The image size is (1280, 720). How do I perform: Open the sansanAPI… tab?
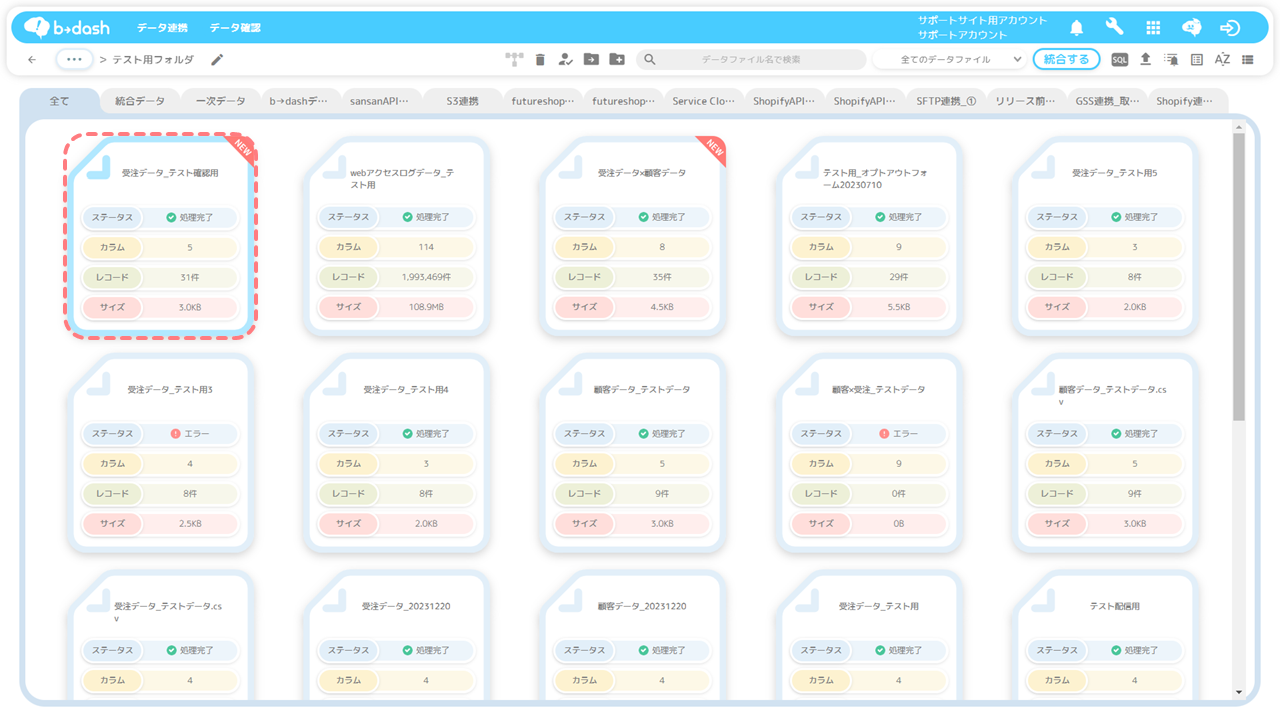pos(380,101)
